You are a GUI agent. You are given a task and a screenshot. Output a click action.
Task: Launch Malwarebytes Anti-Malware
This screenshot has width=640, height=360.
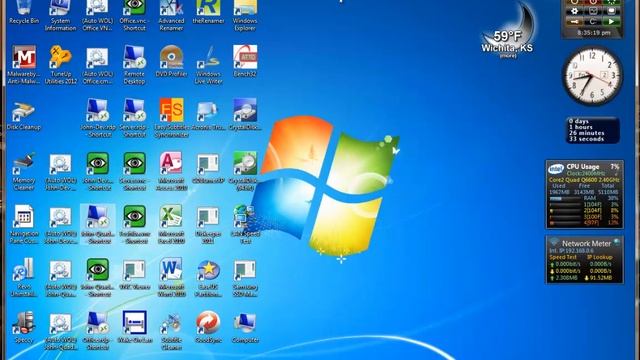(24, 64)
